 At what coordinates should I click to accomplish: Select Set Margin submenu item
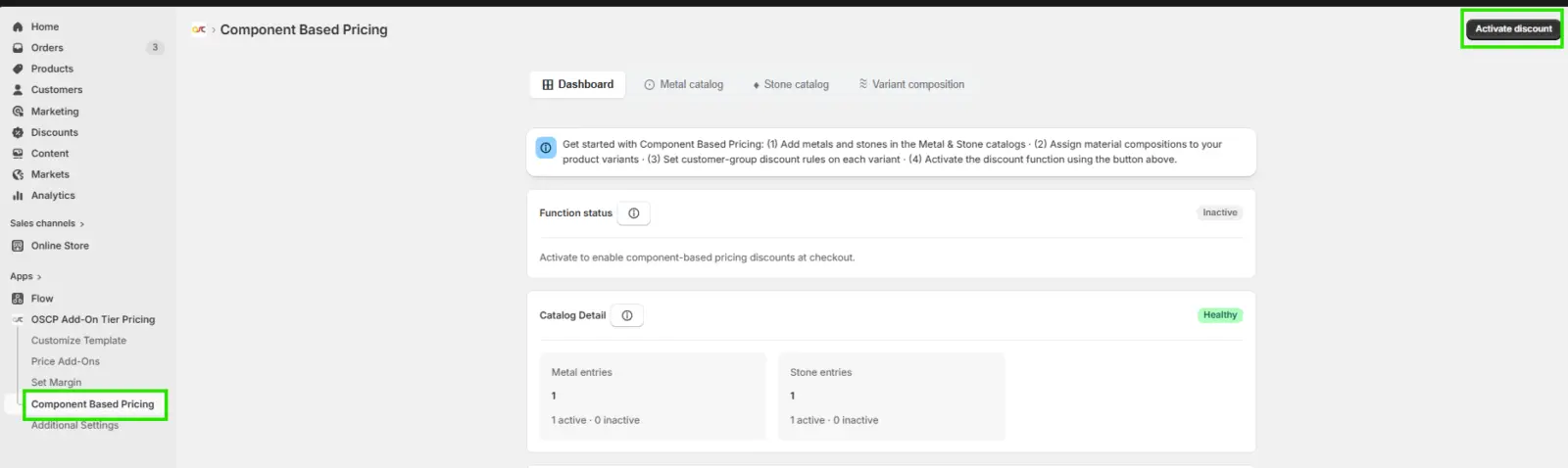coord(57,383)
